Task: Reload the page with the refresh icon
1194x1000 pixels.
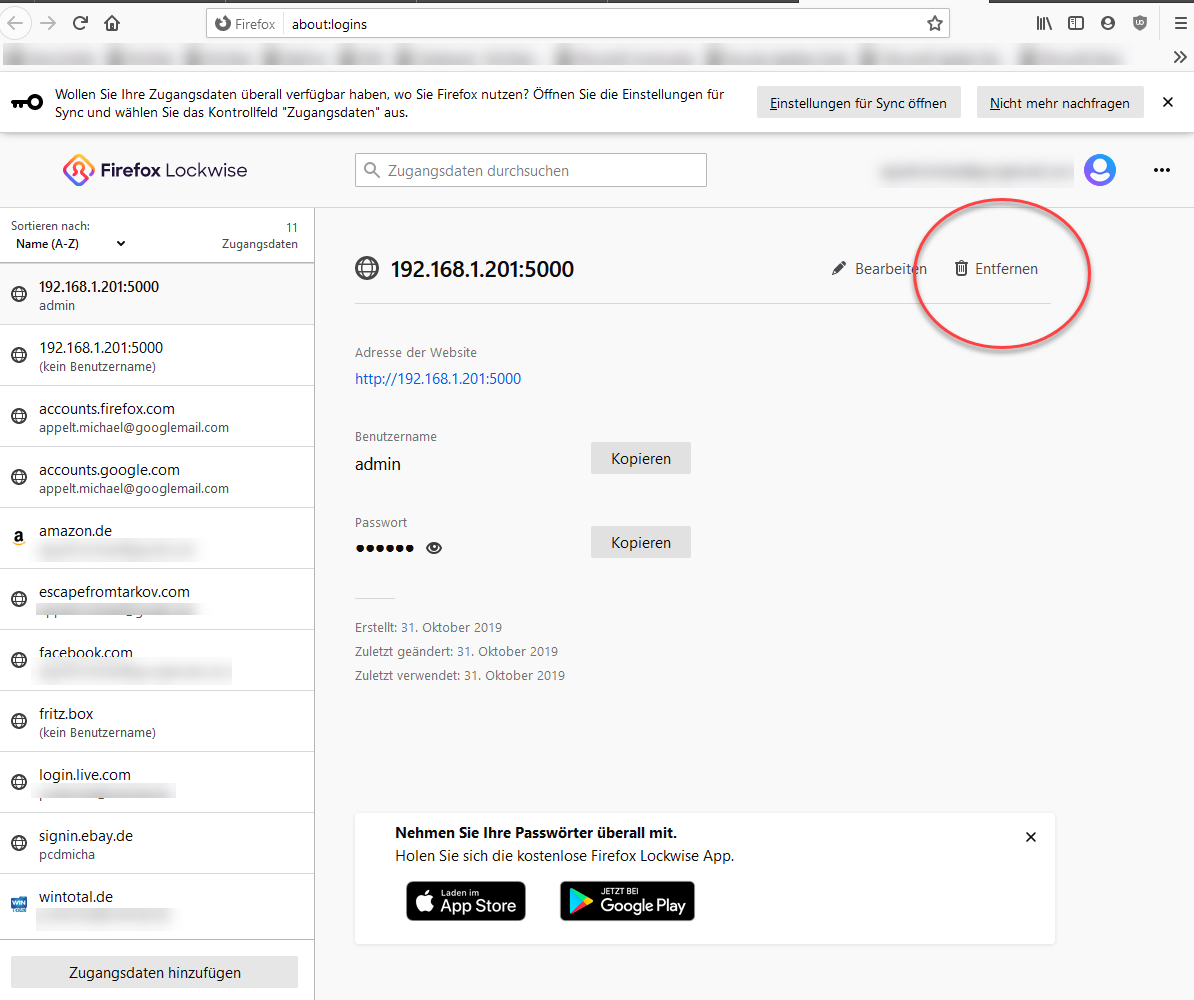Action: click(x=80, y=24)
